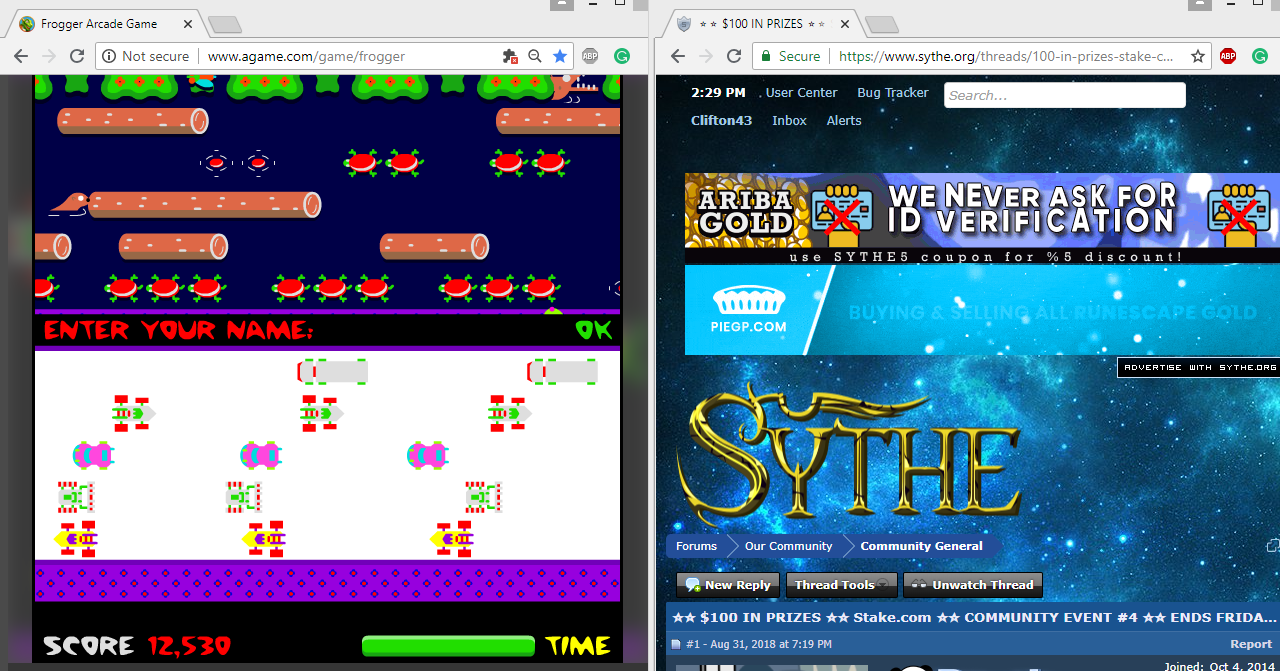Click the New Reply button
1280x671 pixels.
pos(727,585)
